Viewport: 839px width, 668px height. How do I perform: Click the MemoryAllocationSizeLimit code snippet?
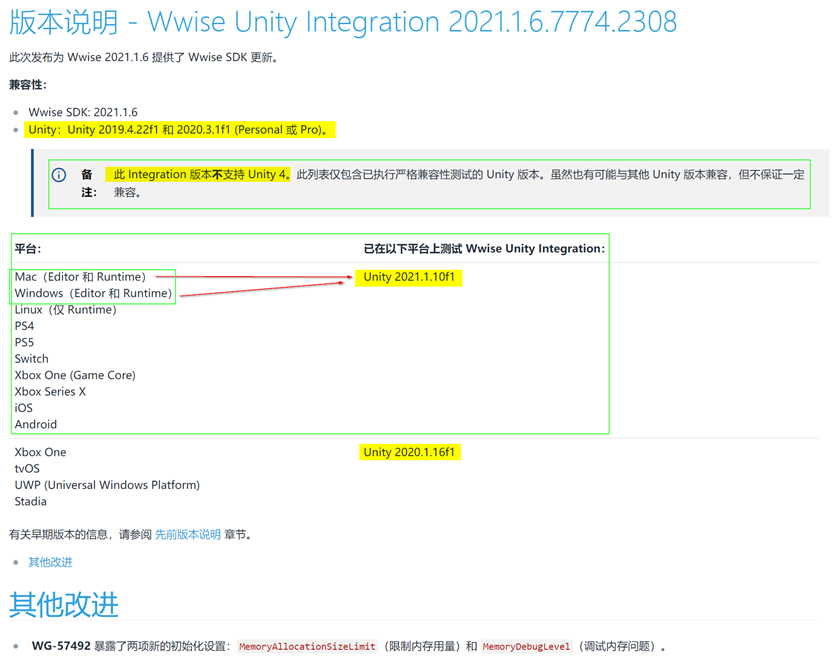click(306, 646)
